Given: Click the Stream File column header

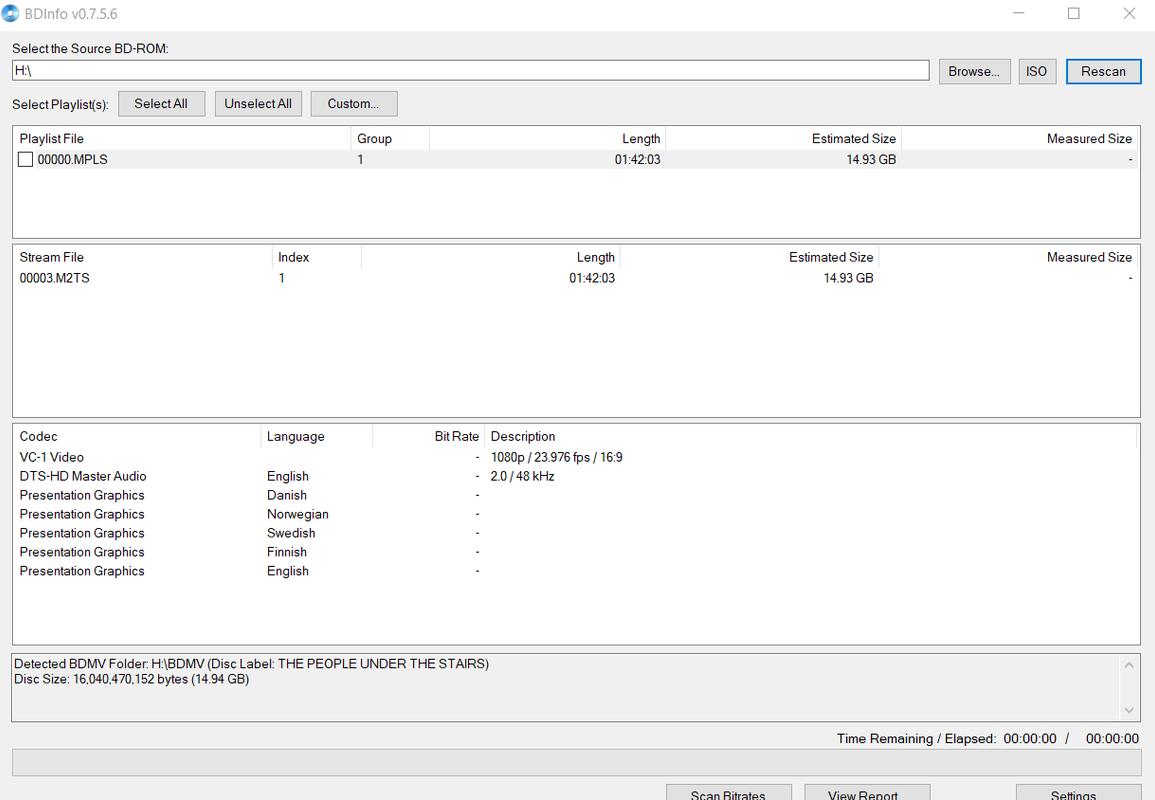Looking at the screenshot, I should coord(143,257).
